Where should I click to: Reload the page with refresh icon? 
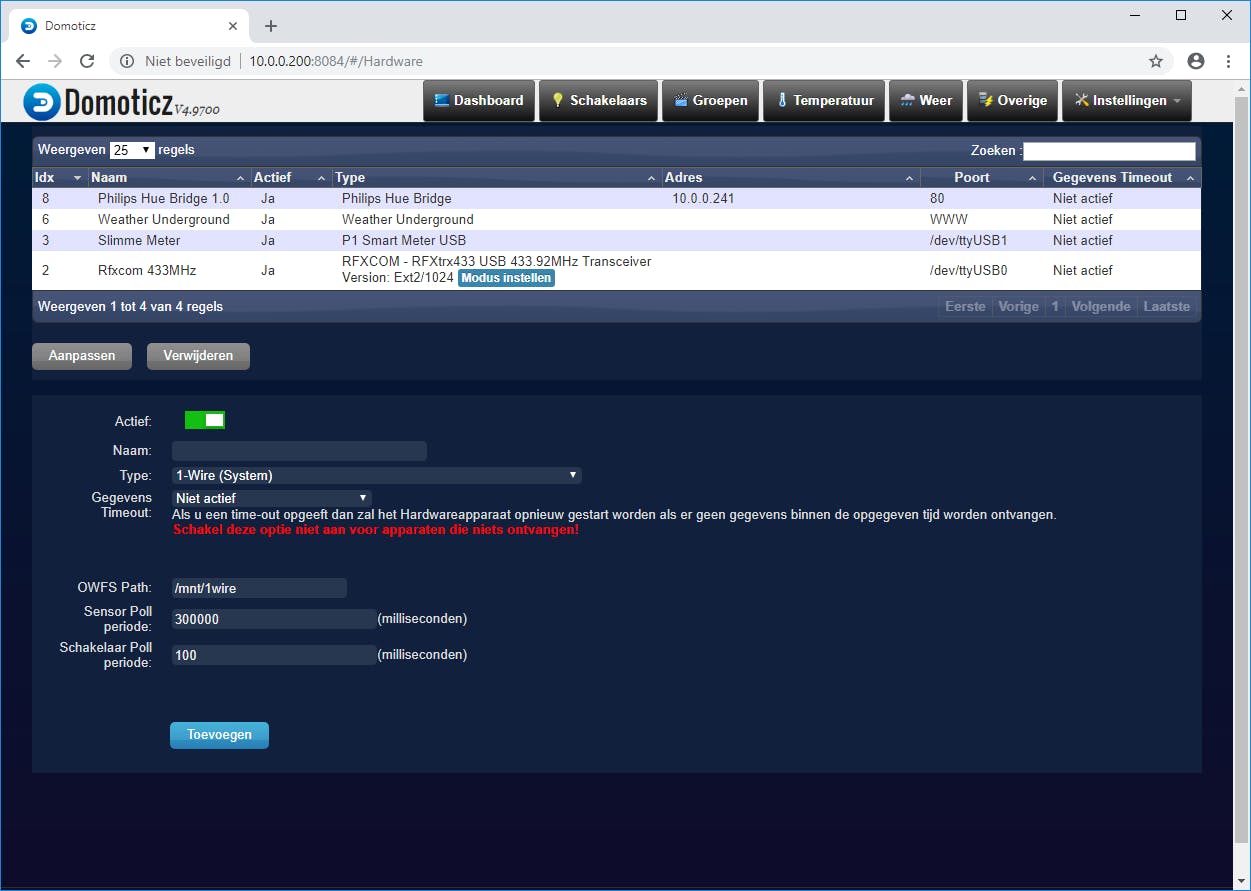87,61
